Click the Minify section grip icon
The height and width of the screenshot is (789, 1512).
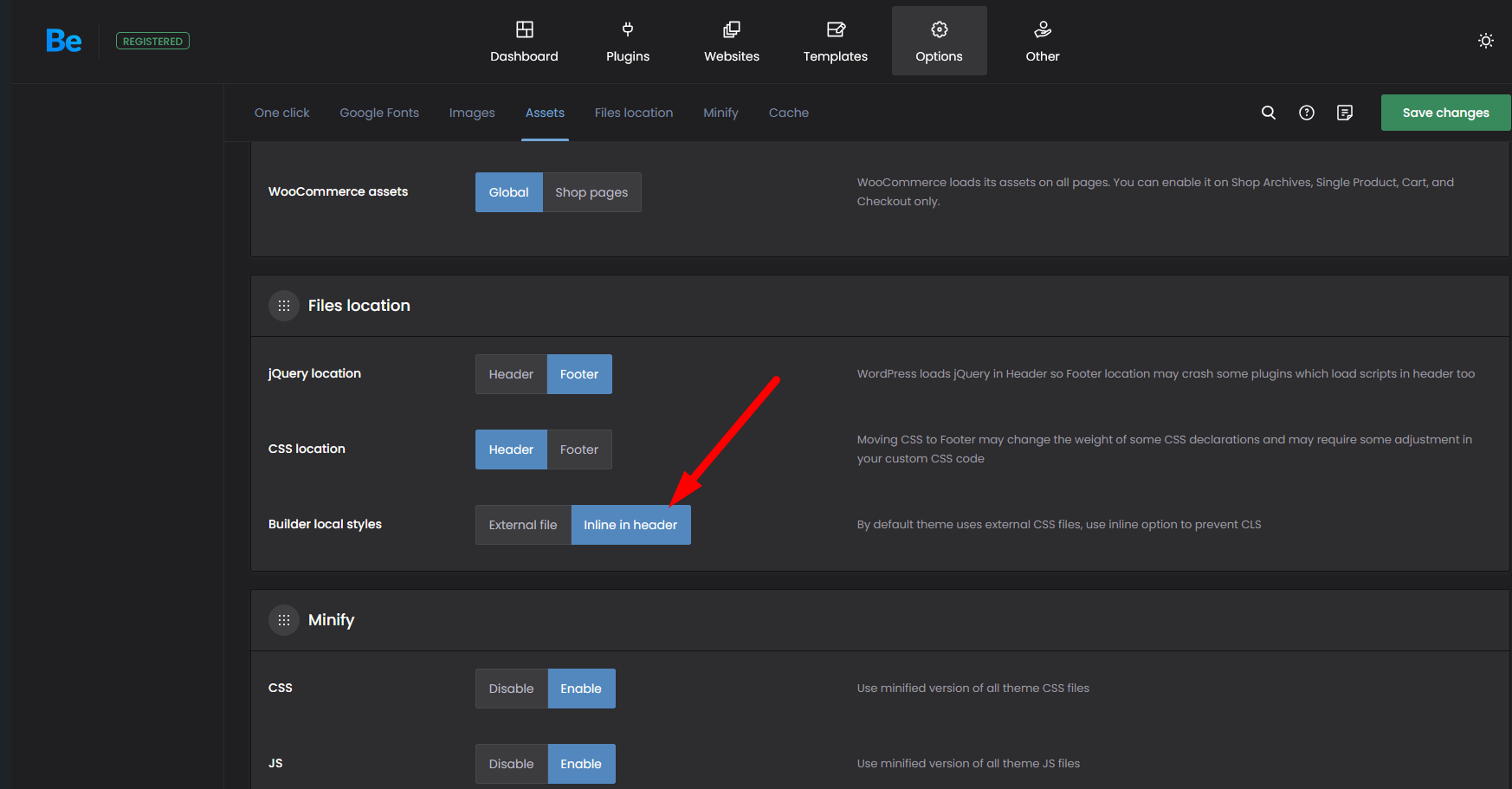pos(284,620)
